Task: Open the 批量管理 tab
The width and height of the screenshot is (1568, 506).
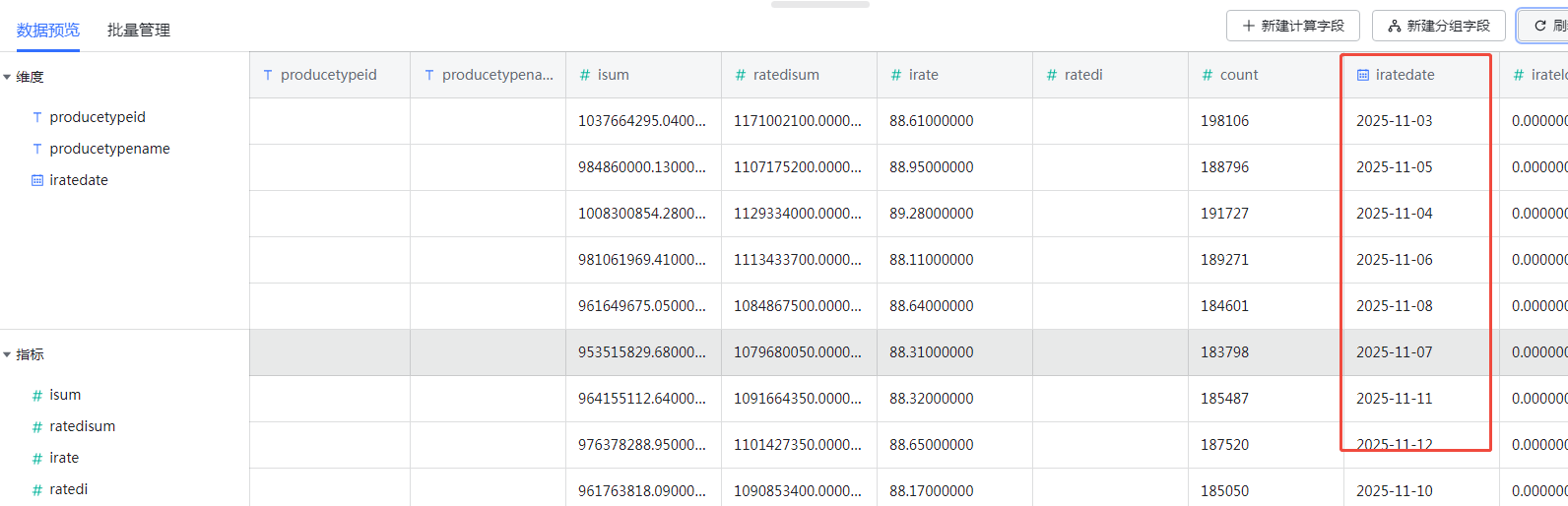Action: (139, 31)
